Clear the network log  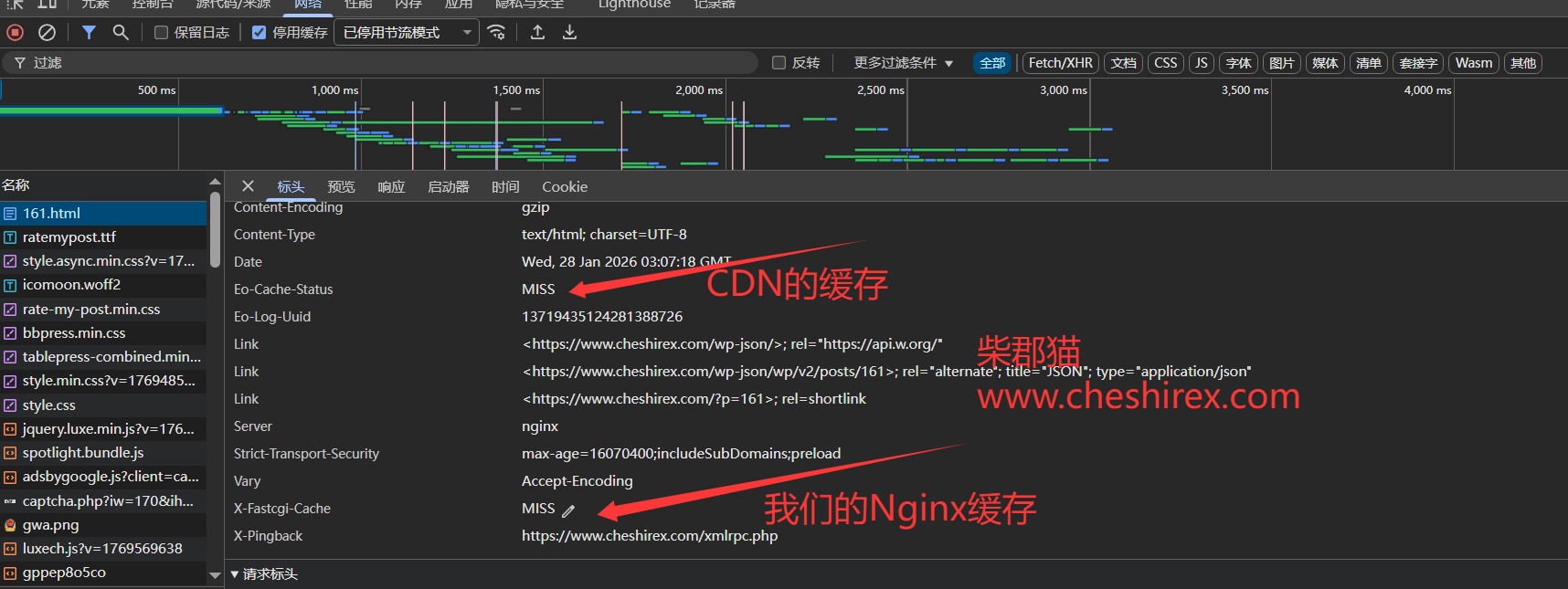tap(48, 32)
